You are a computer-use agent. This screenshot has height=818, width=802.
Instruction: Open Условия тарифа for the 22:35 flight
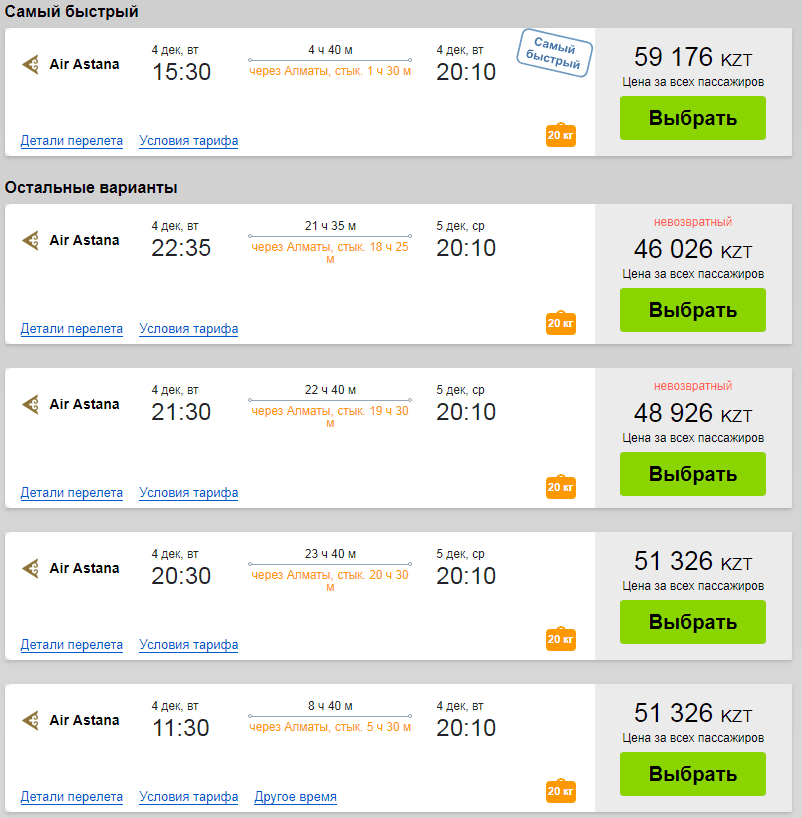(x=188, y=329)
